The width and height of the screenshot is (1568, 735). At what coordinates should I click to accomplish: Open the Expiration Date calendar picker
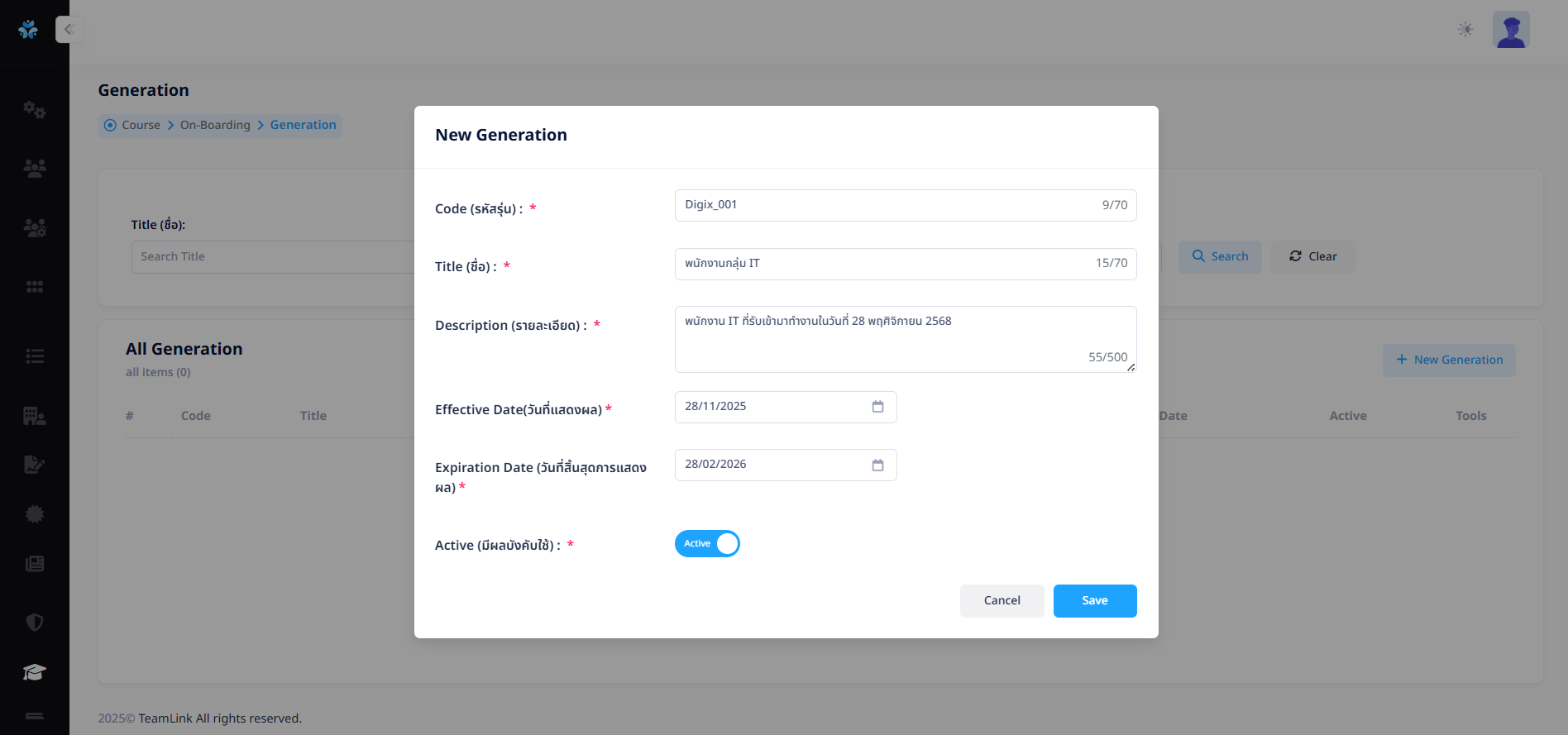877,465
